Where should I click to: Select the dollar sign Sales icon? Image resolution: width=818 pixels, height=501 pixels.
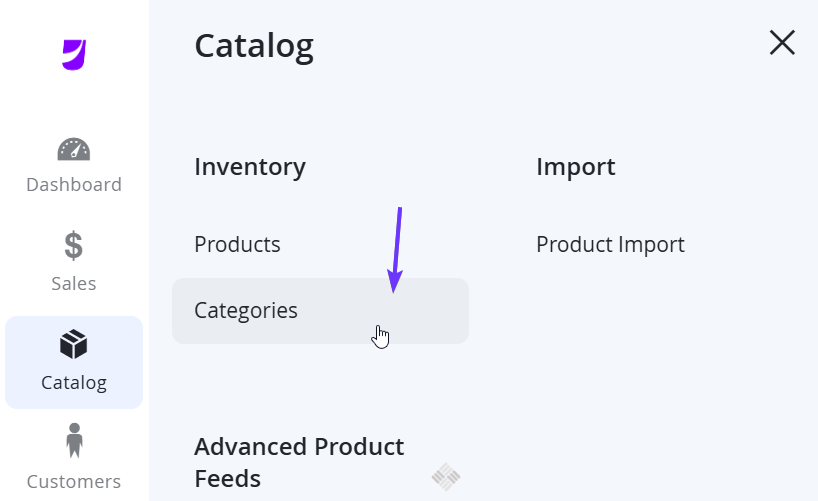(x=74, y=245)
